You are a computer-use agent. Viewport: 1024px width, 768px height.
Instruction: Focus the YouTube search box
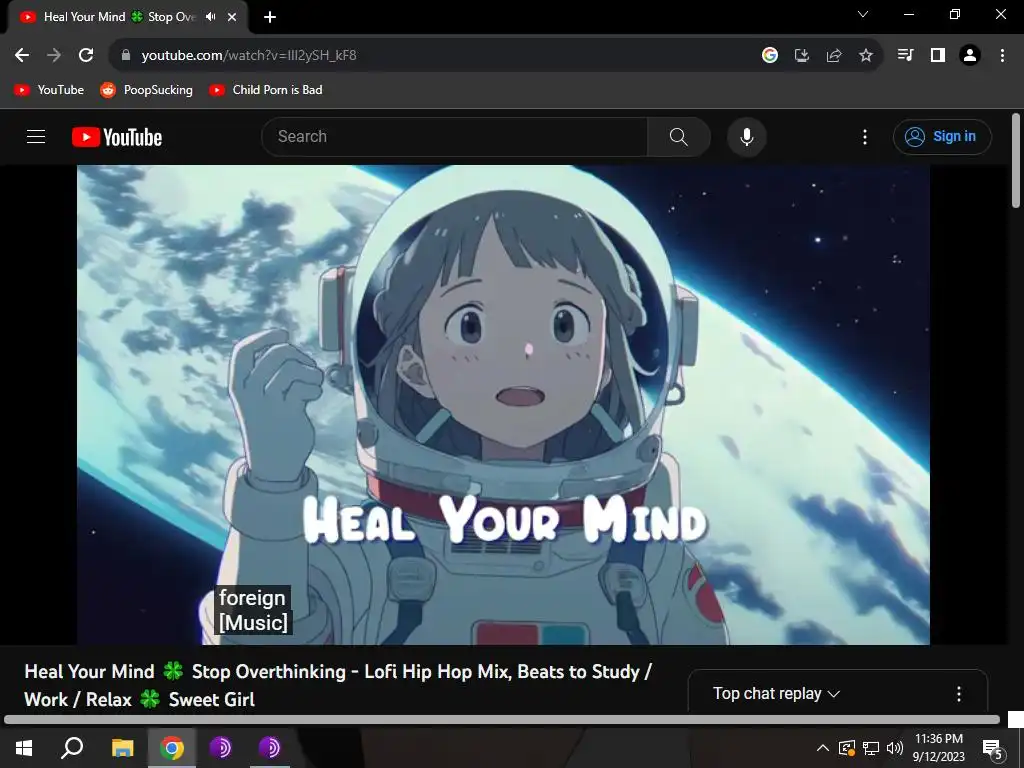(455, 137)
